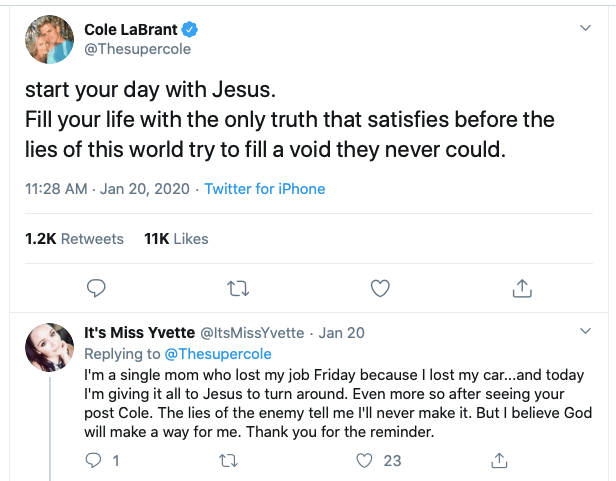Reply to Miss Yvette's comment

click(x=97, y=461)
